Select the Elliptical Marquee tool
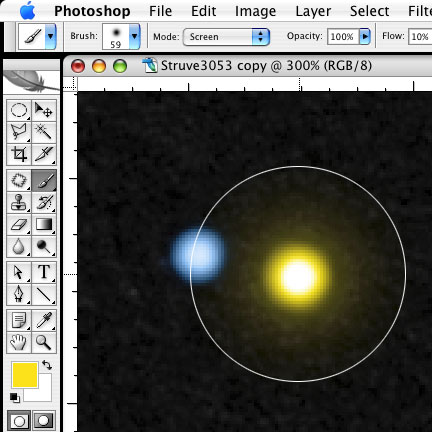The image size is (432, 432). point(19,110)
